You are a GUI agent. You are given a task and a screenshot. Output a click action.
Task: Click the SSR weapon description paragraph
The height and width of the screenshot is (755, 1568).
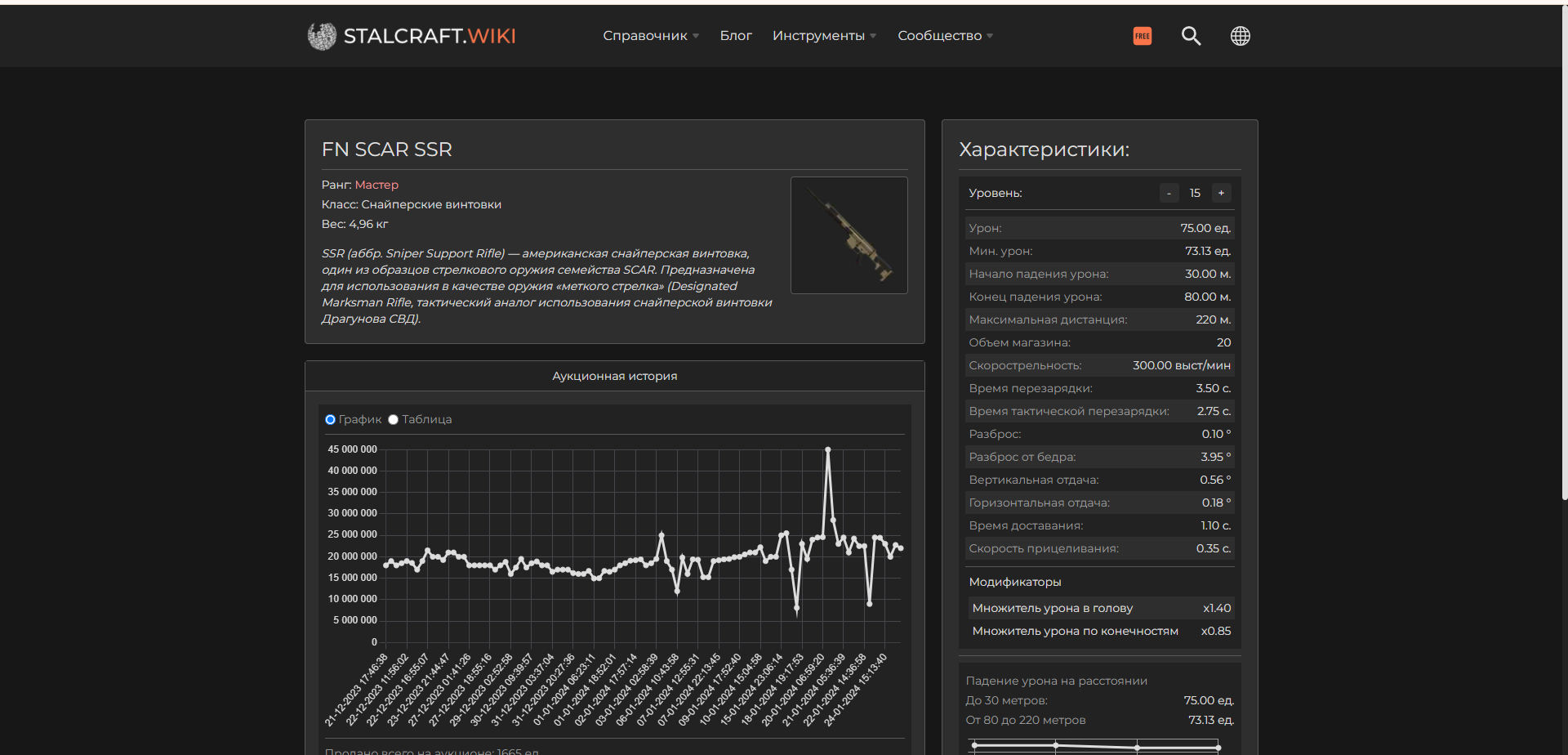(546, 286)
